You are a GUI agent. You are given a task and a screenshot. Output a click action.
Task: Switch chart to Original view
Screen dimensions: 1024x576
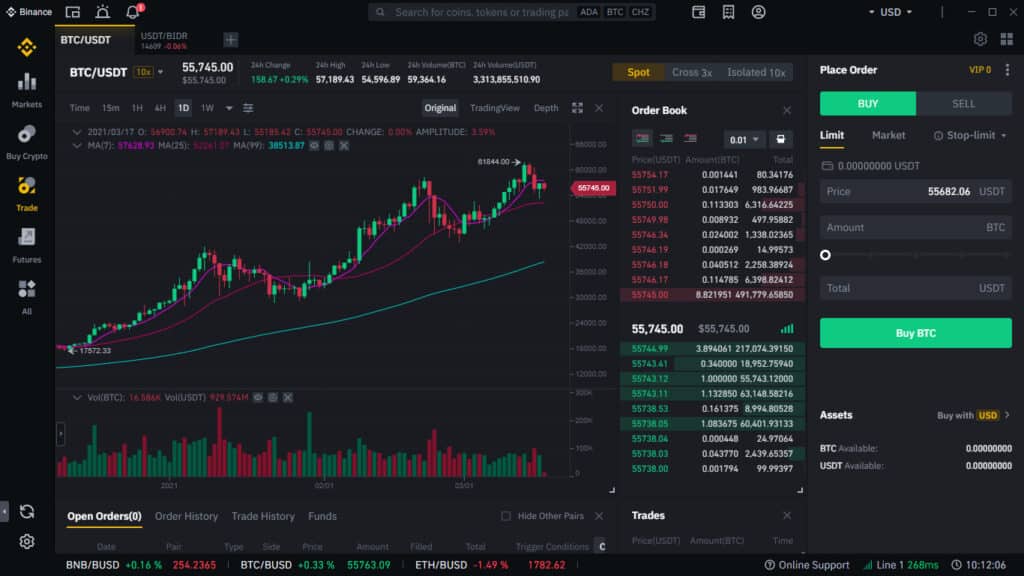click(440, 108)
